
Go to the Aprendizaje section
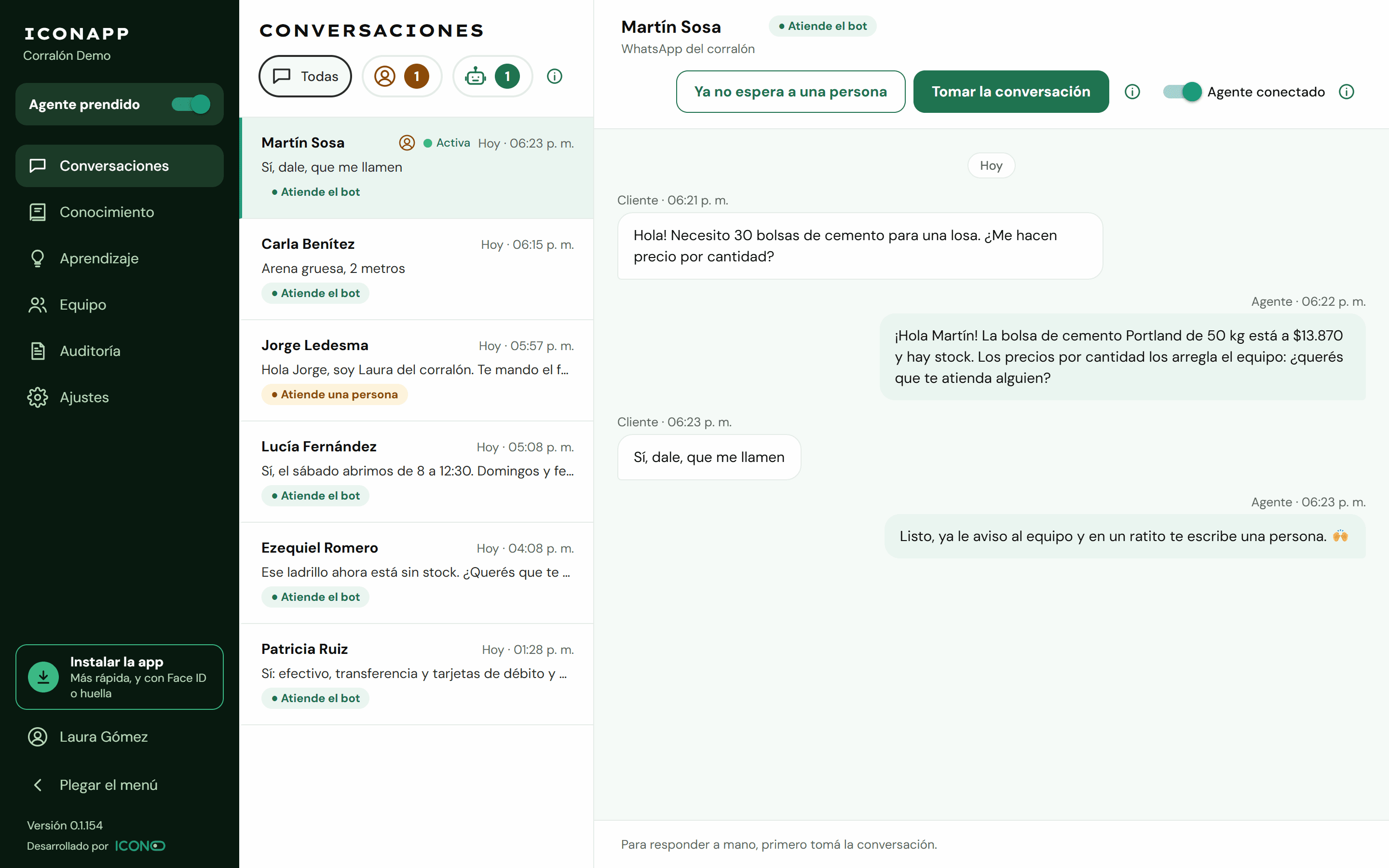120,258
